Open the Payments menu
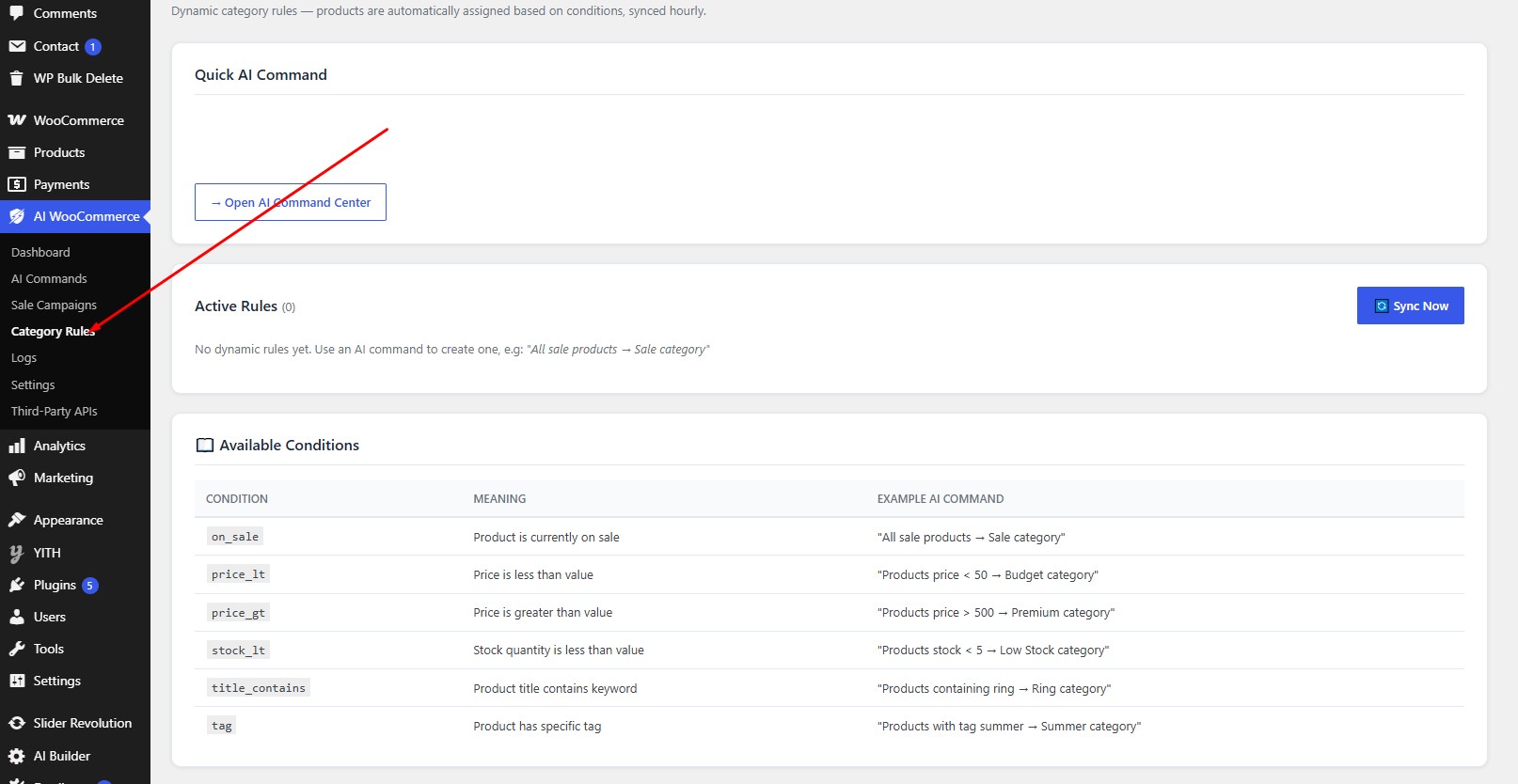The image size is (1518, 784). pos(75,184)
